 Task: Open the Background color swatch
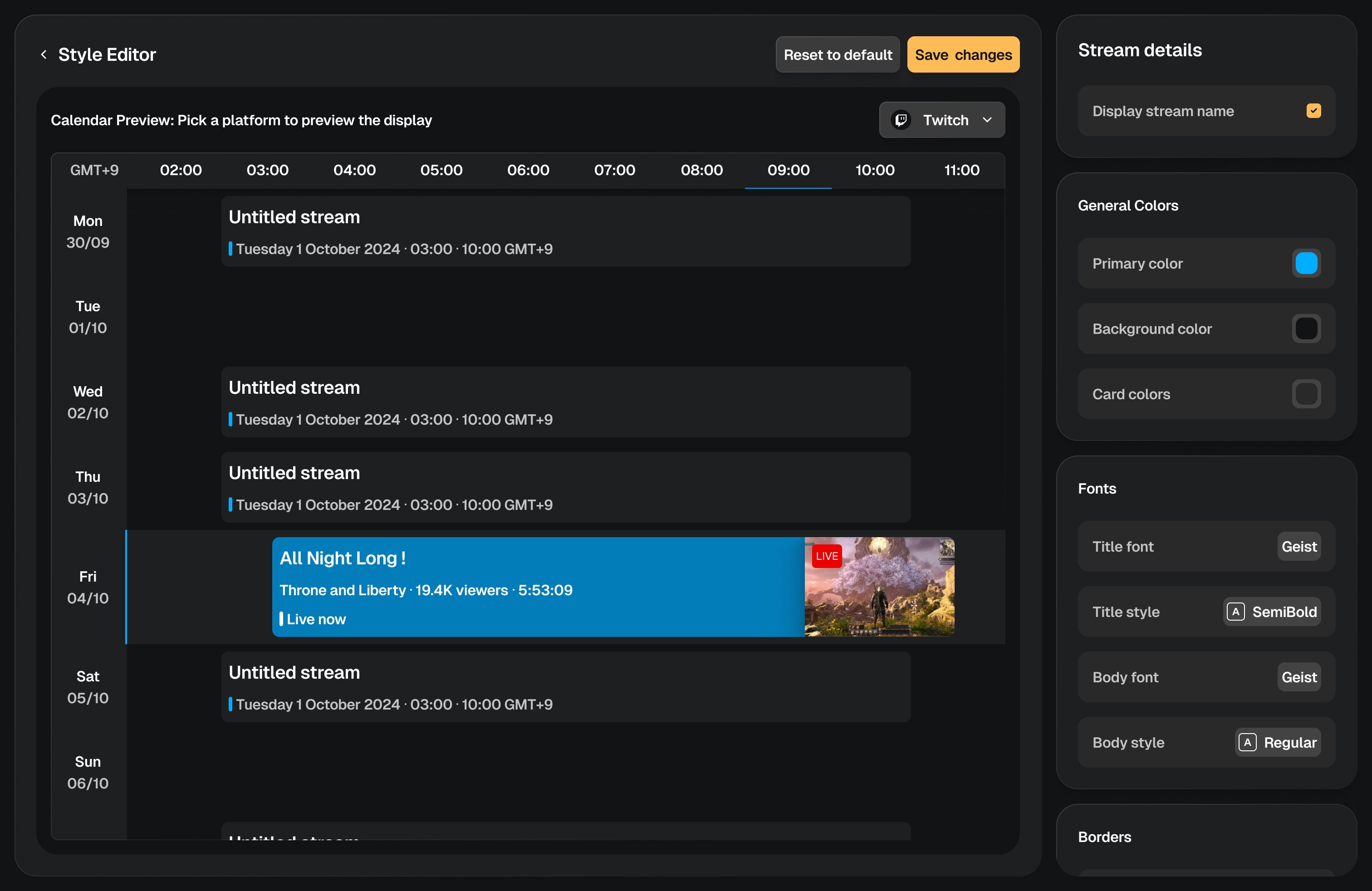click(x=1306, y=328)
